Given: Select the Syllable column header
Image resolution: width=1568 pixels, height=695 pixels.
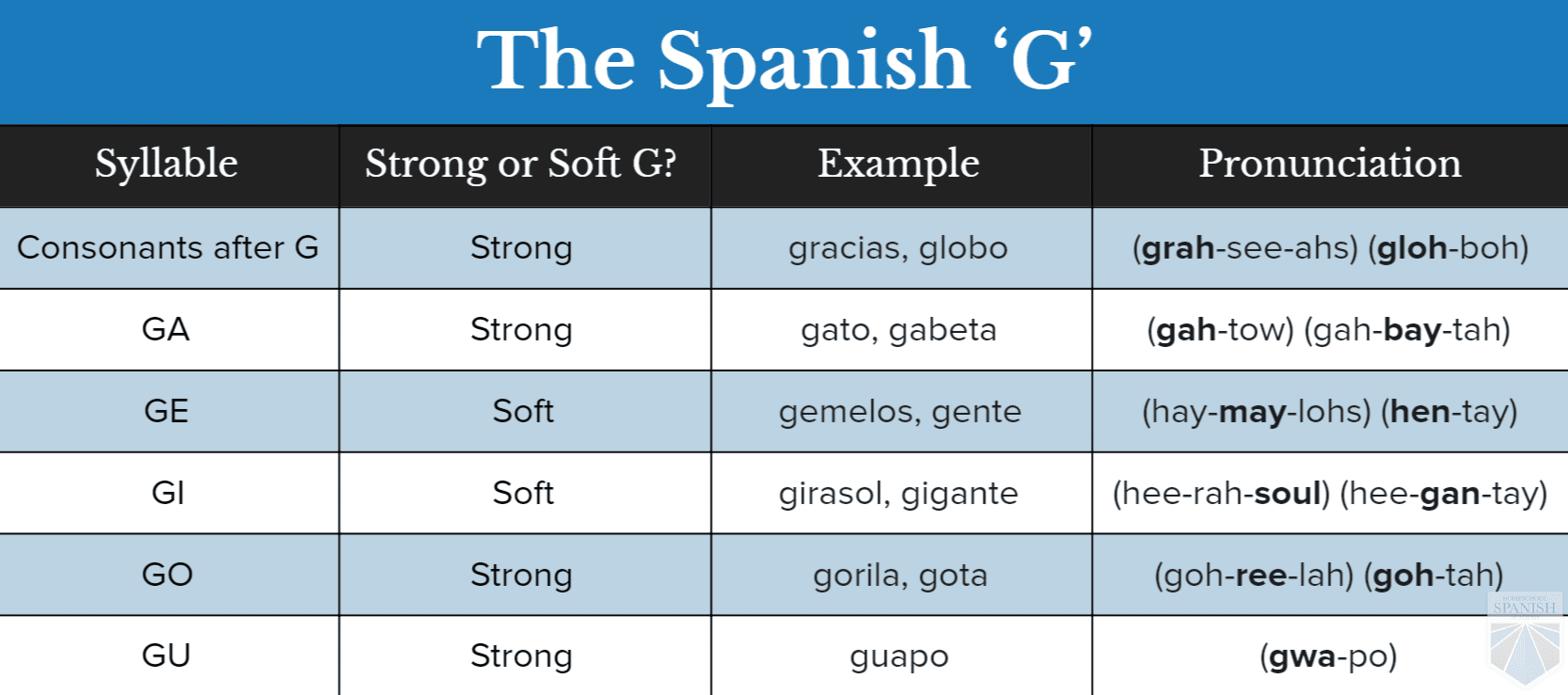Looking at the screenshot, I should (166, 164).
